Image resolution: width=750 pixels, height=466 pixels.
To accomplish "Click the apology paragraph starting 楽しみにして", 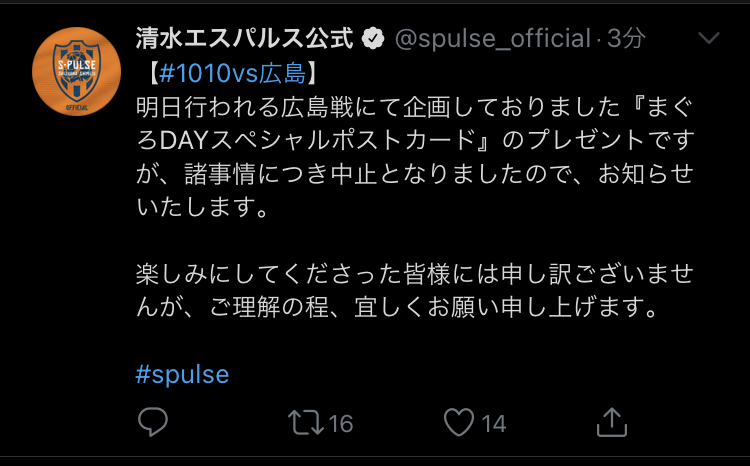I will point(400,274).
